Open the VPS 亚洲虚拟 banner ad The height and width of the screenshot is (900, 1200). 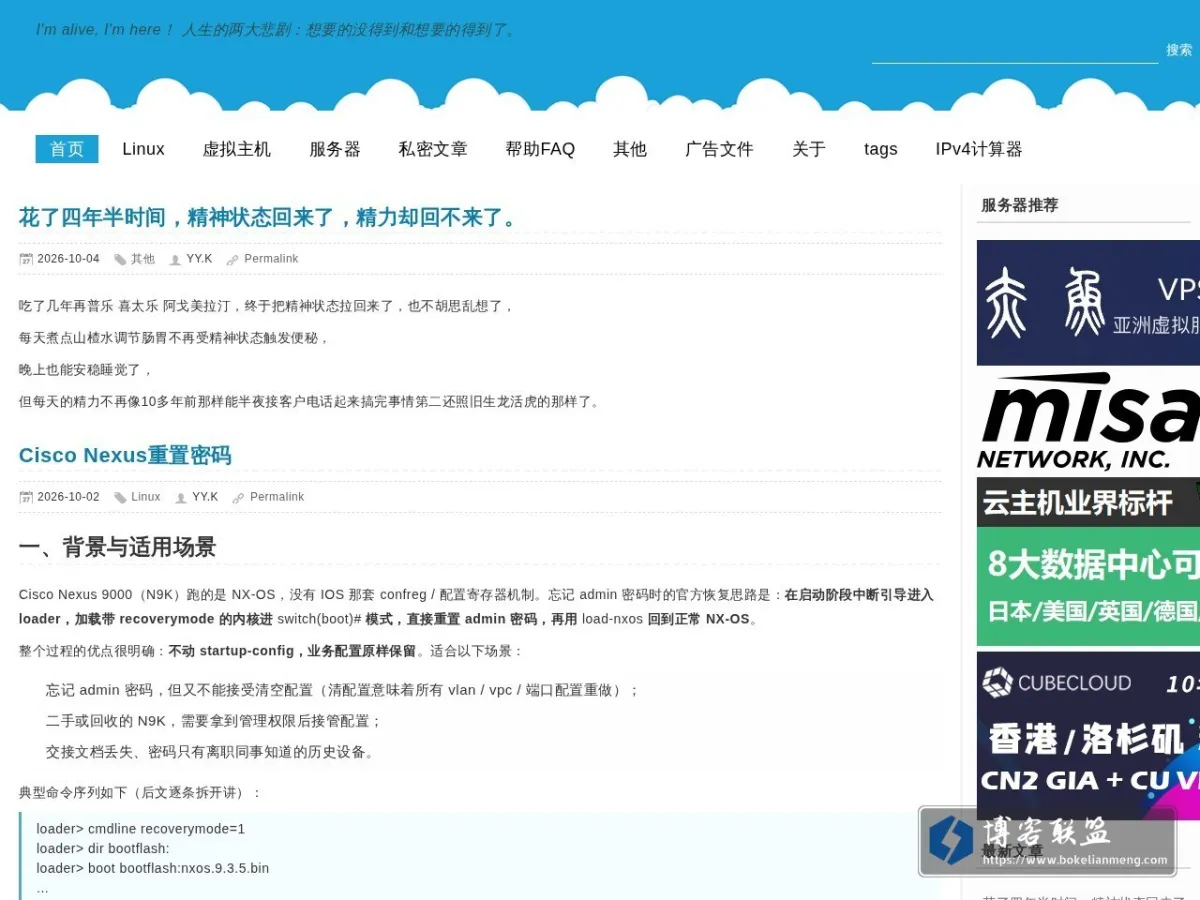(1088, 303)
